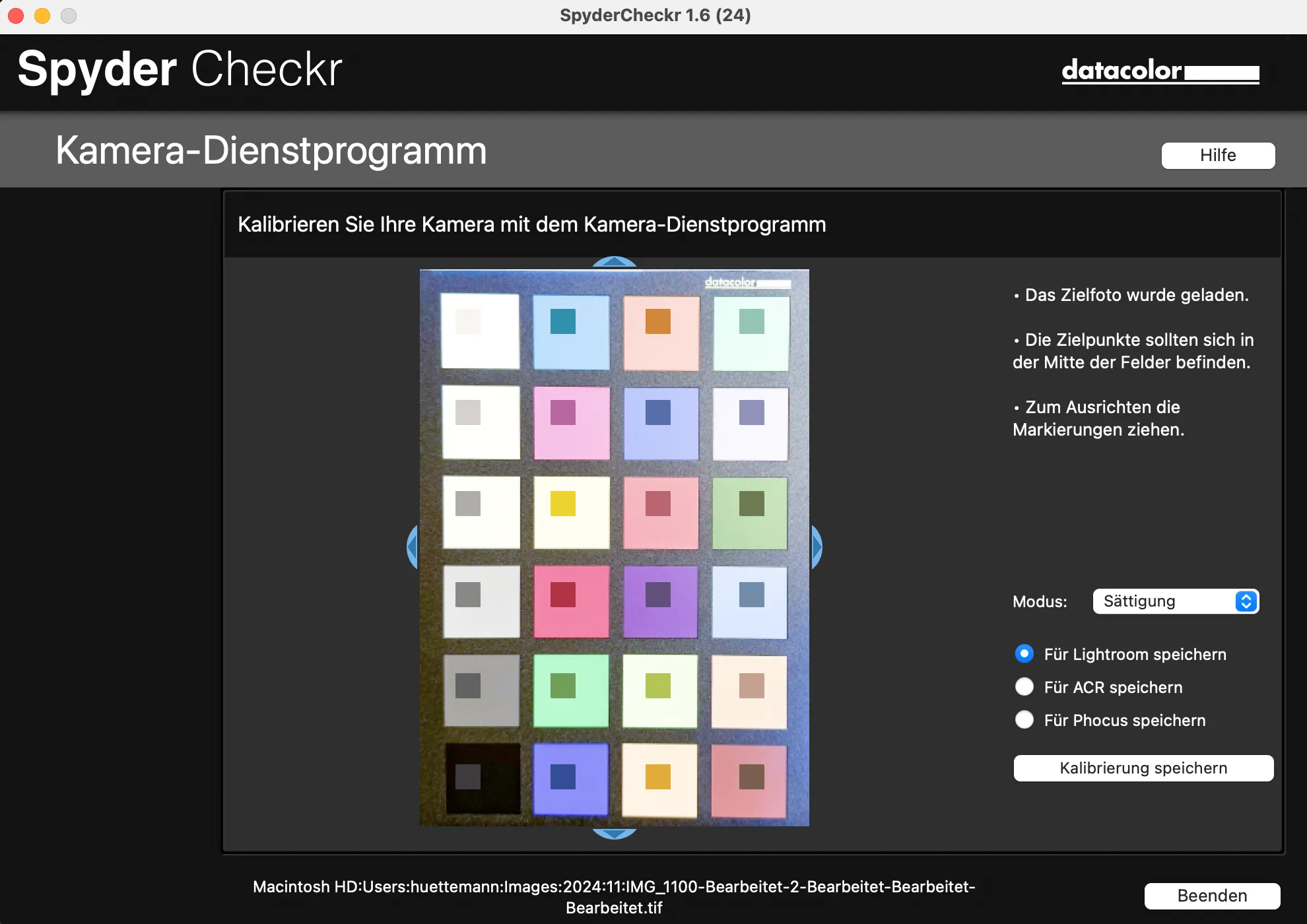The width and height of the screenshot is (1307, 924).
Task: Click the dark red target in pink patch
Action: [563, 594]
